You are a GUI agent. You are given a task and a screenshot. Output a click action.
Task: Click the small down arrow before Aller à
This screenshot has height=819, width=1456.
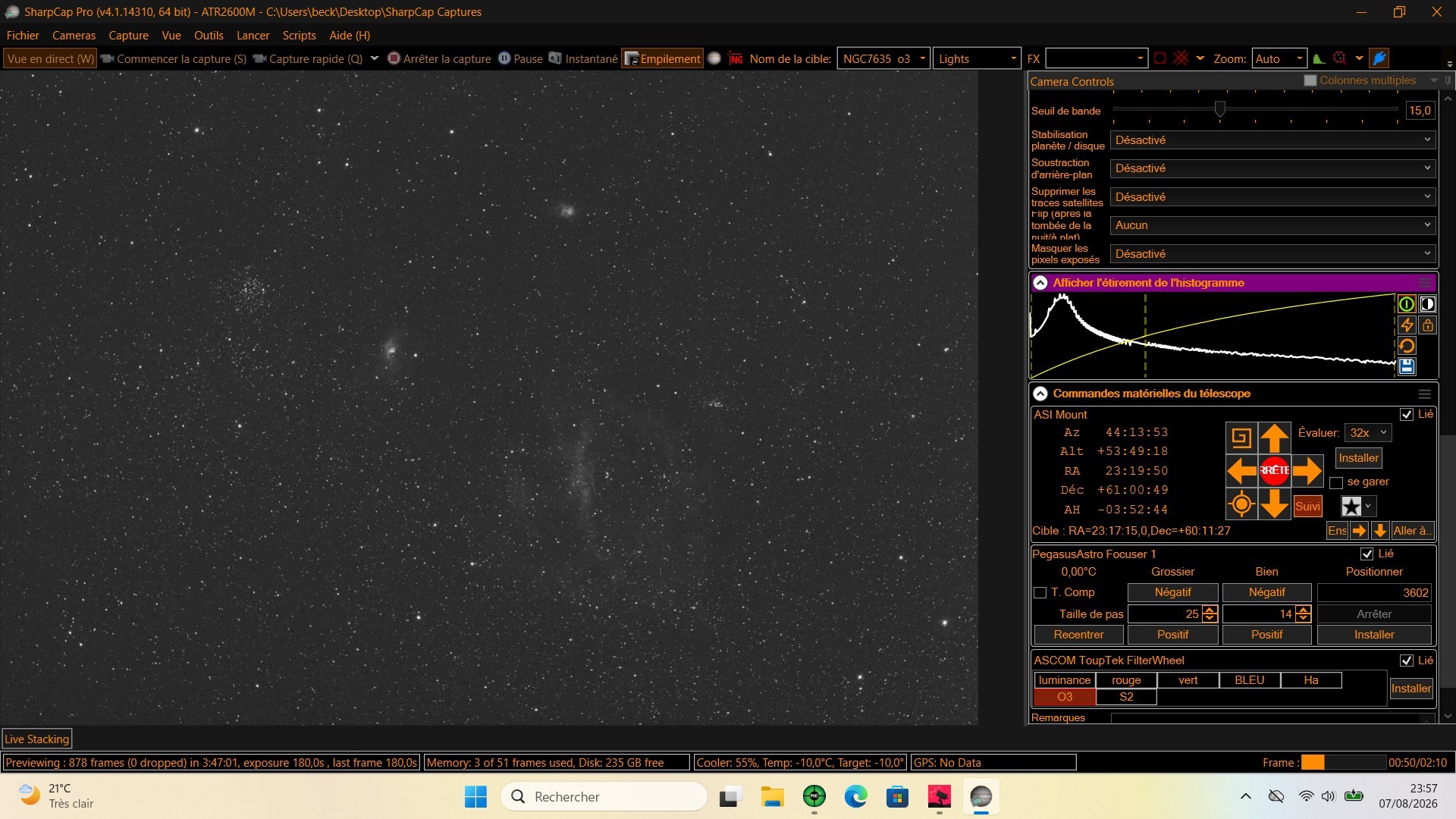point(1380,531)
